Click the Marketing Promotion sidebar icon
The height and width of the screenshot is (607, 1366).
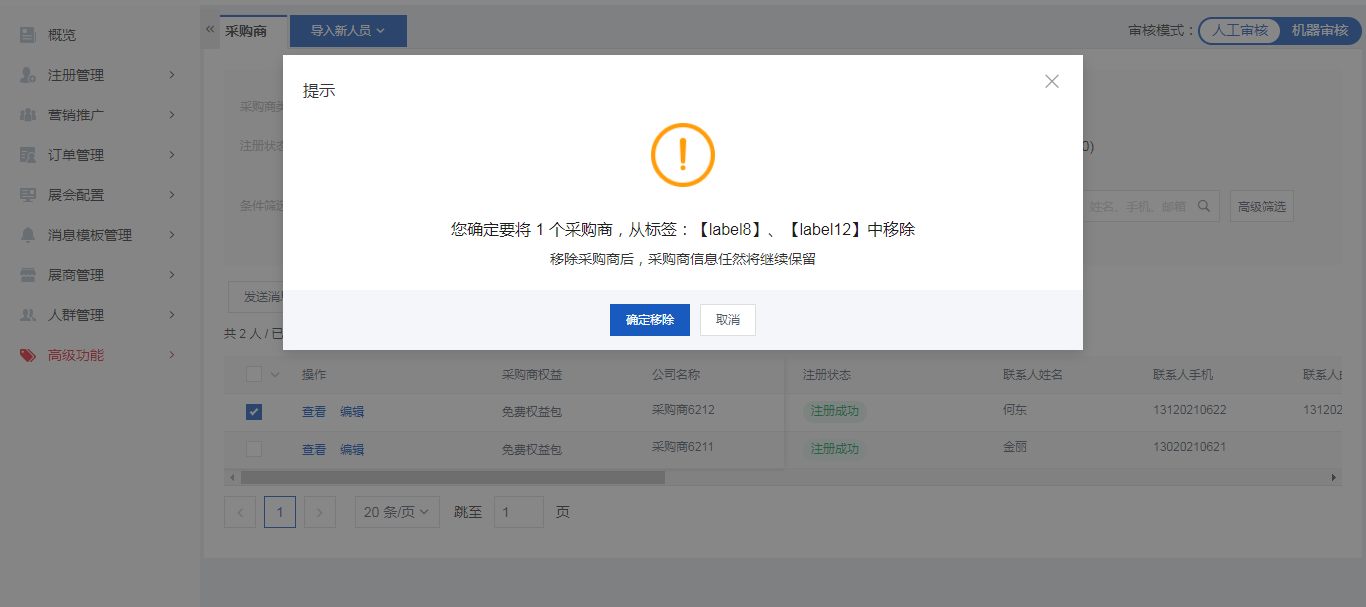[28, 115]
